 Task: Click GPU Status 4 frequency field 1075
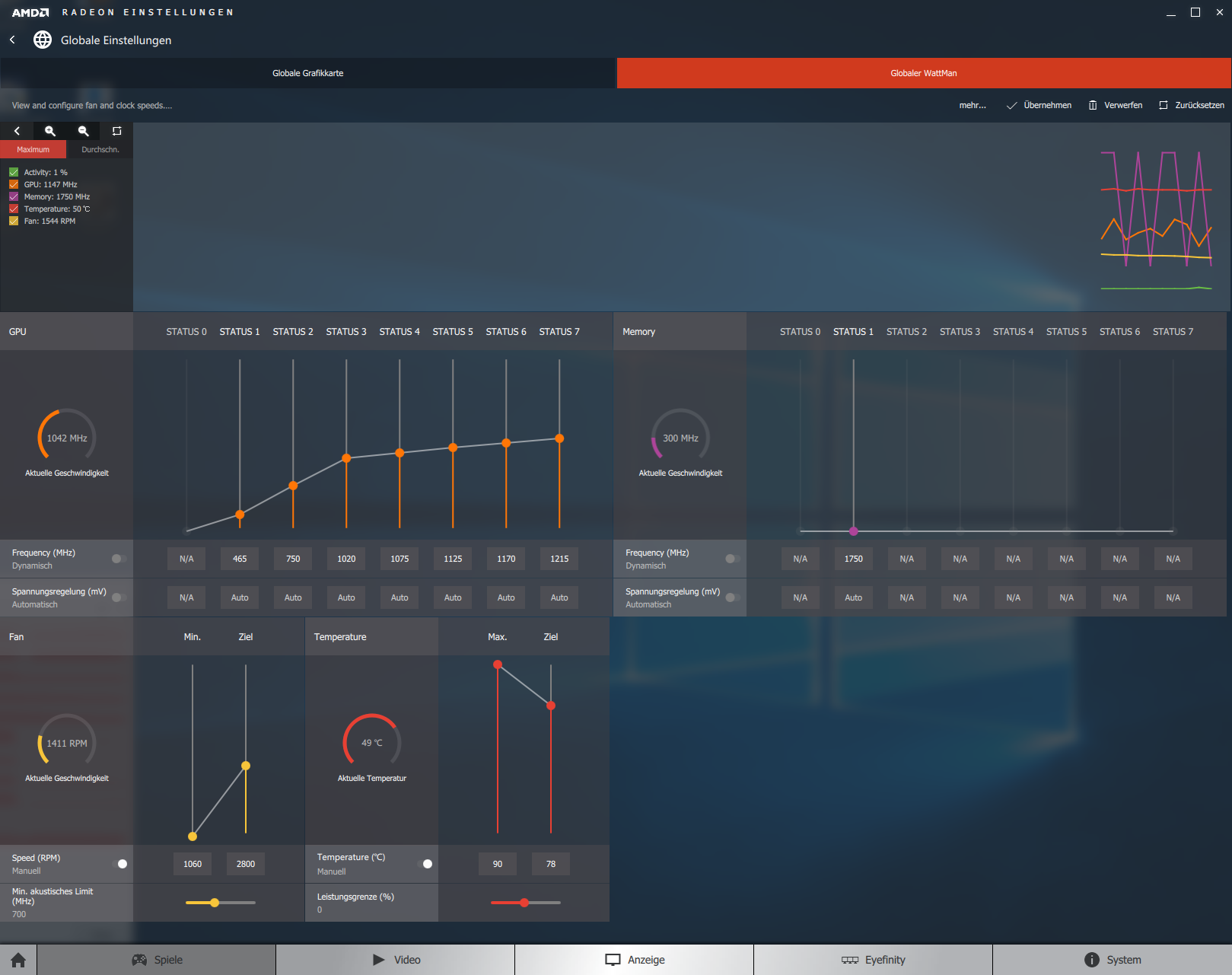(x=400, y=559)
